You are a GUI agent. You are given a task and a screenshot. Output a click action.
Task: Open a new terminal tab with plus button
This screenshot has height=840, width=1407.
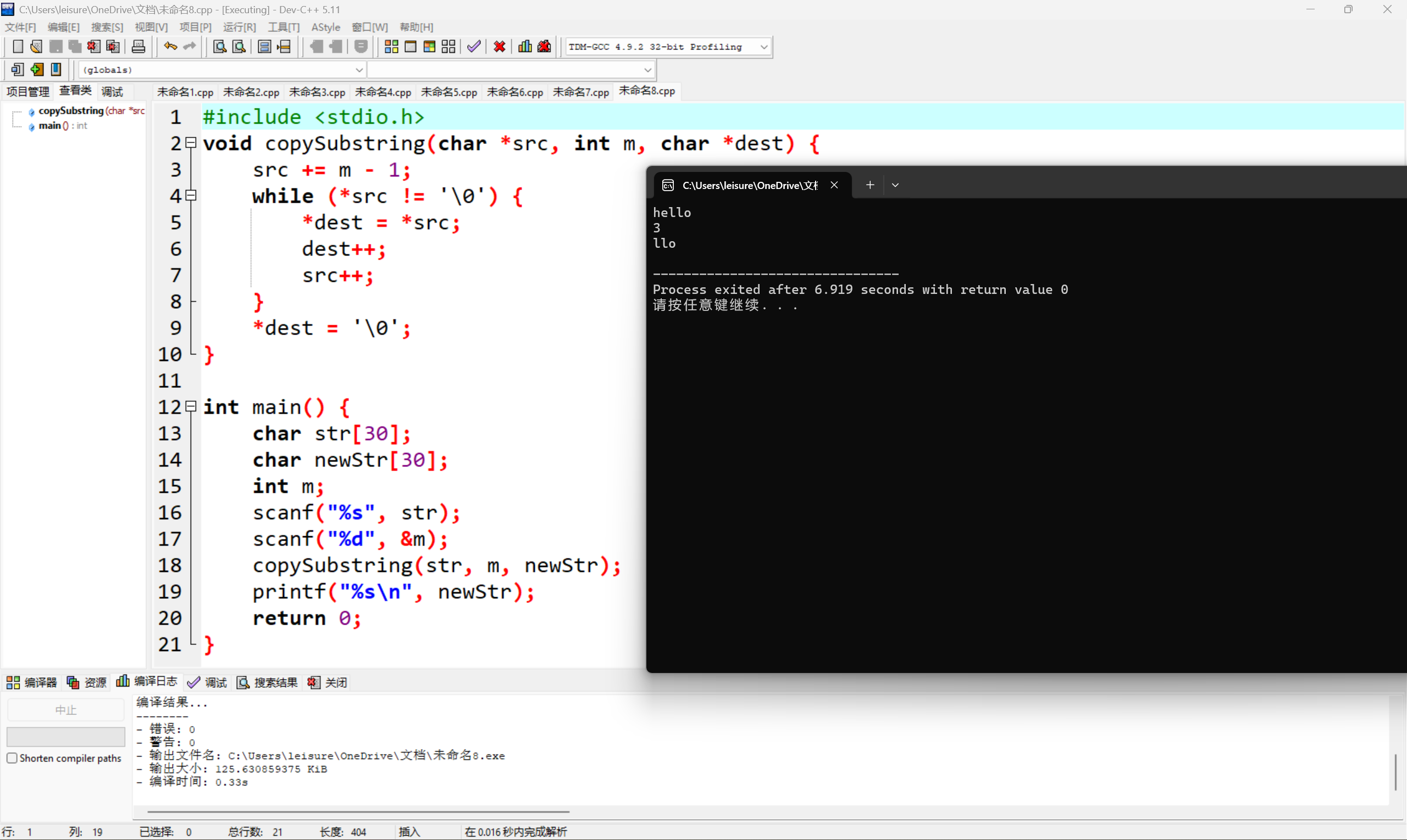[x=869, y=185]
